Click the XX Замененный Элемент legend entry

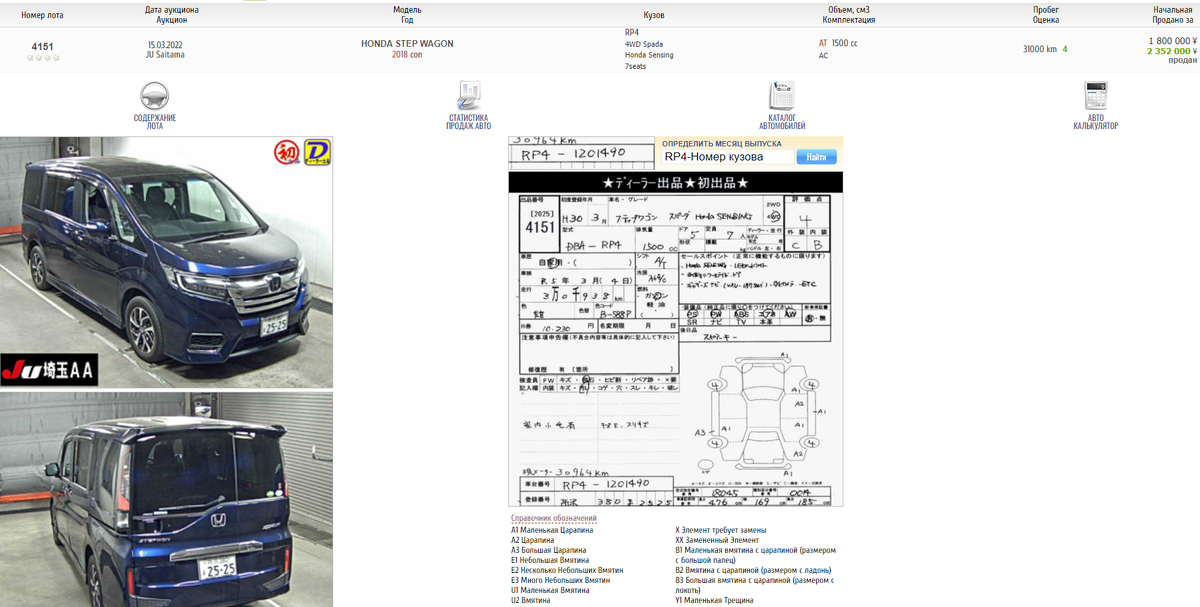(717, 540)
